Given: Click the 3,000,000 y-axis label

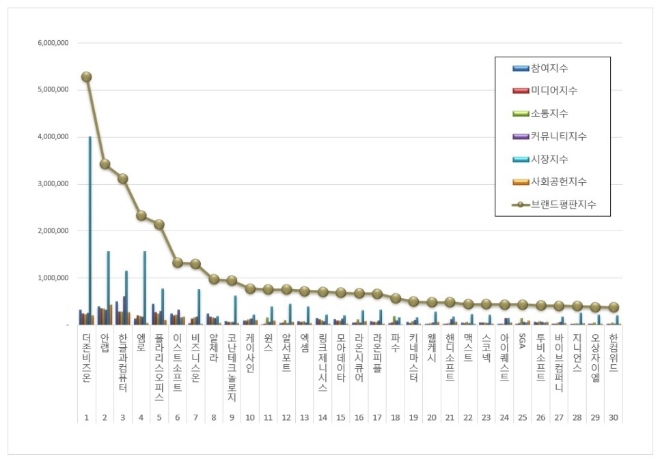Looking at the screenshot, I should click(x=51, y=184).
